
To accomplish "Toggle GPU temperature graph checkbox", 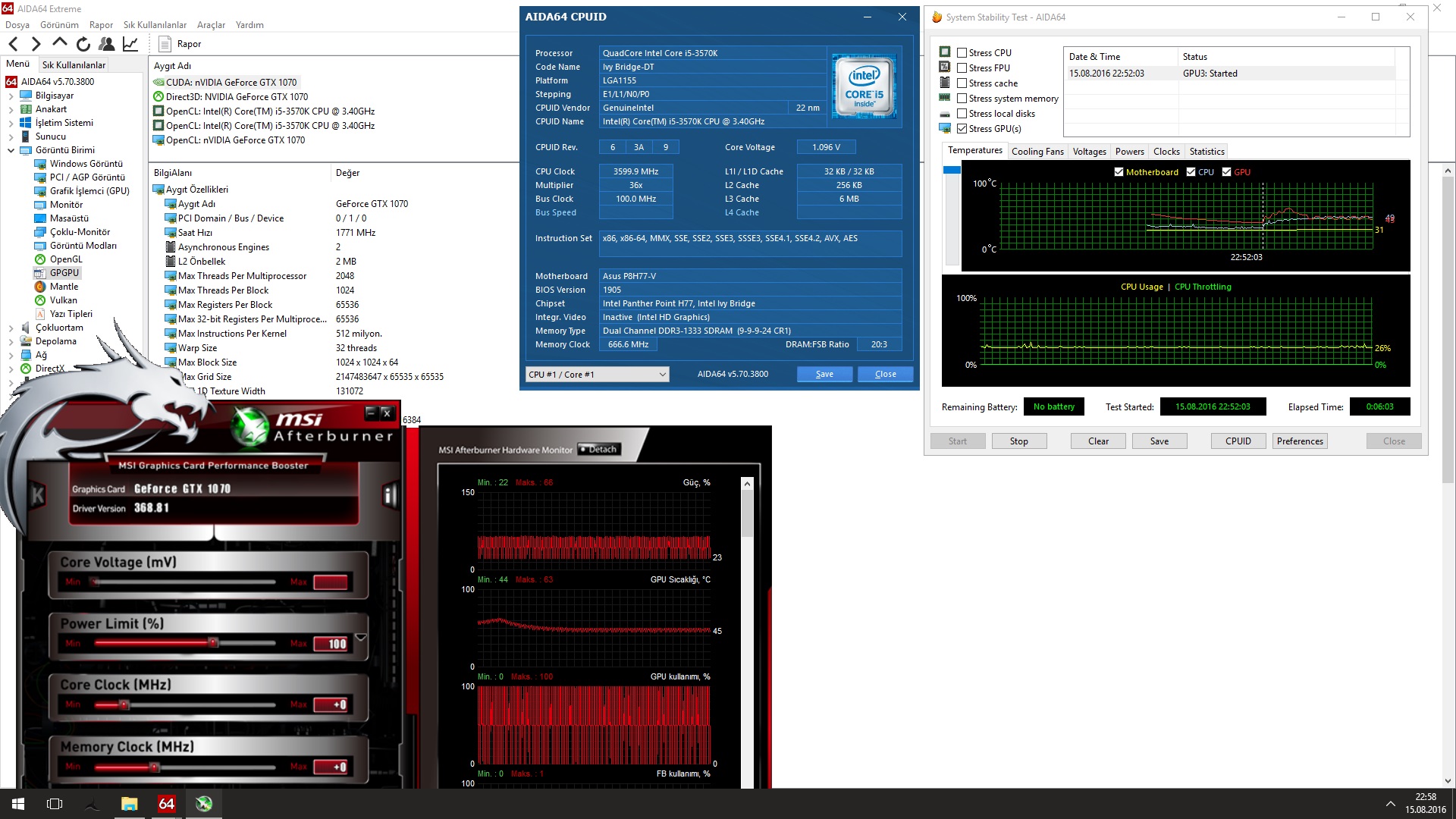I will point(1226,172).
